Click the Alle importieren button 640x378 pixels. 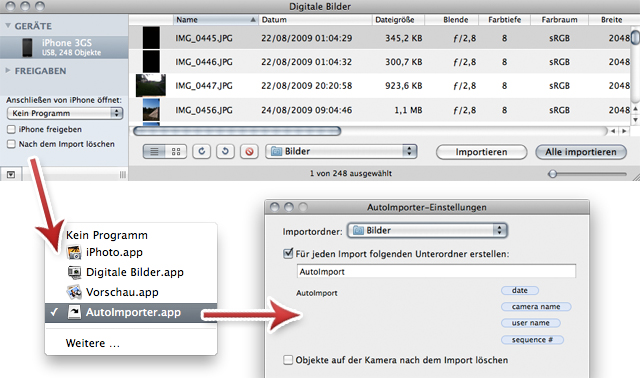pyautogui.click(x=581, y=152)
